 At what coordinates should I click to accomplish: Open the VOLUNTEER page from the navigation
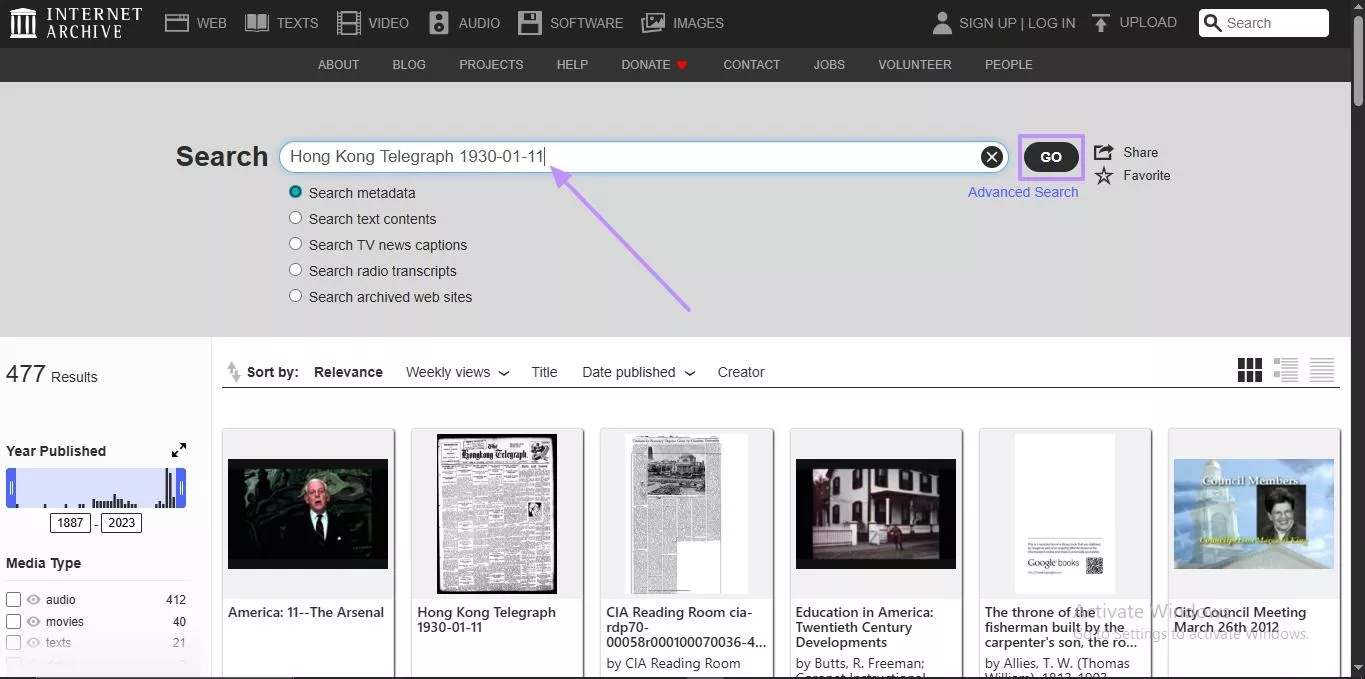[x=913, y=64]
